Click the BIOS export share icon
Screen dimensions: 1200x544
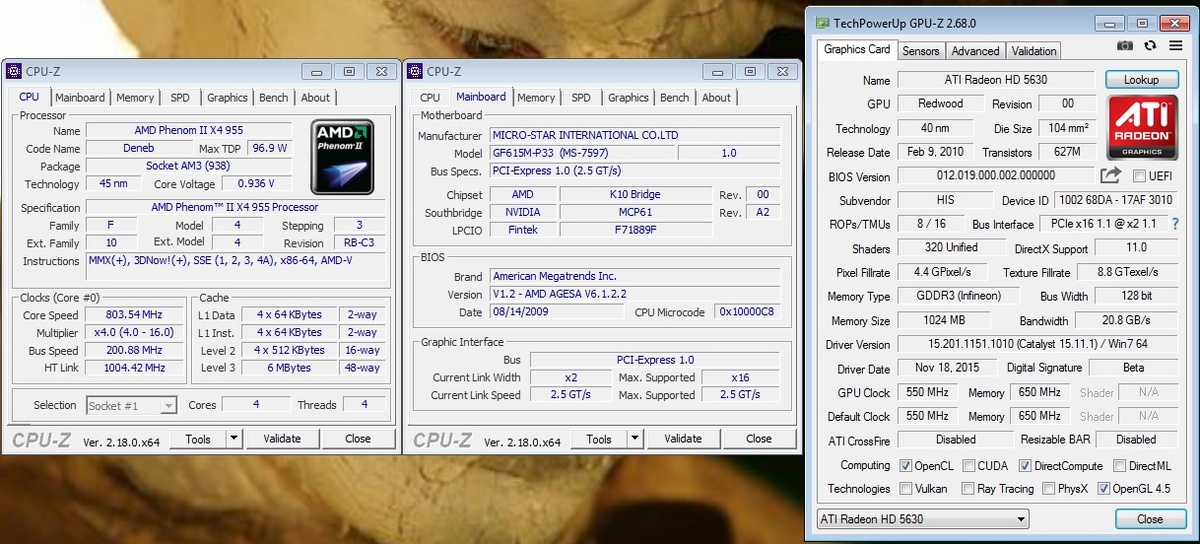[1111, 176]
